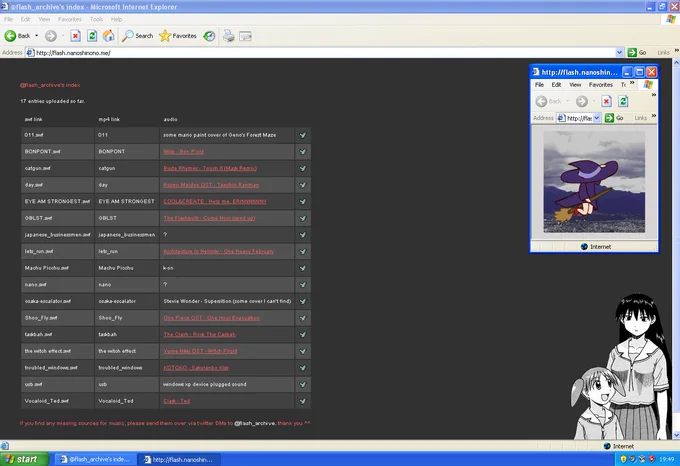Screen dimensions: 680x466
Task: Open the Edit menu in the main window
Action: (x=26, y=19)
